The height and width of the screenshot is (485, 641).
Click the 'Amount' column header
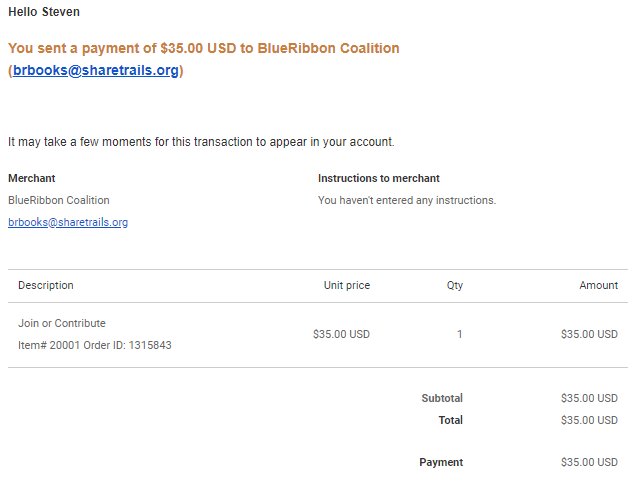598,285
